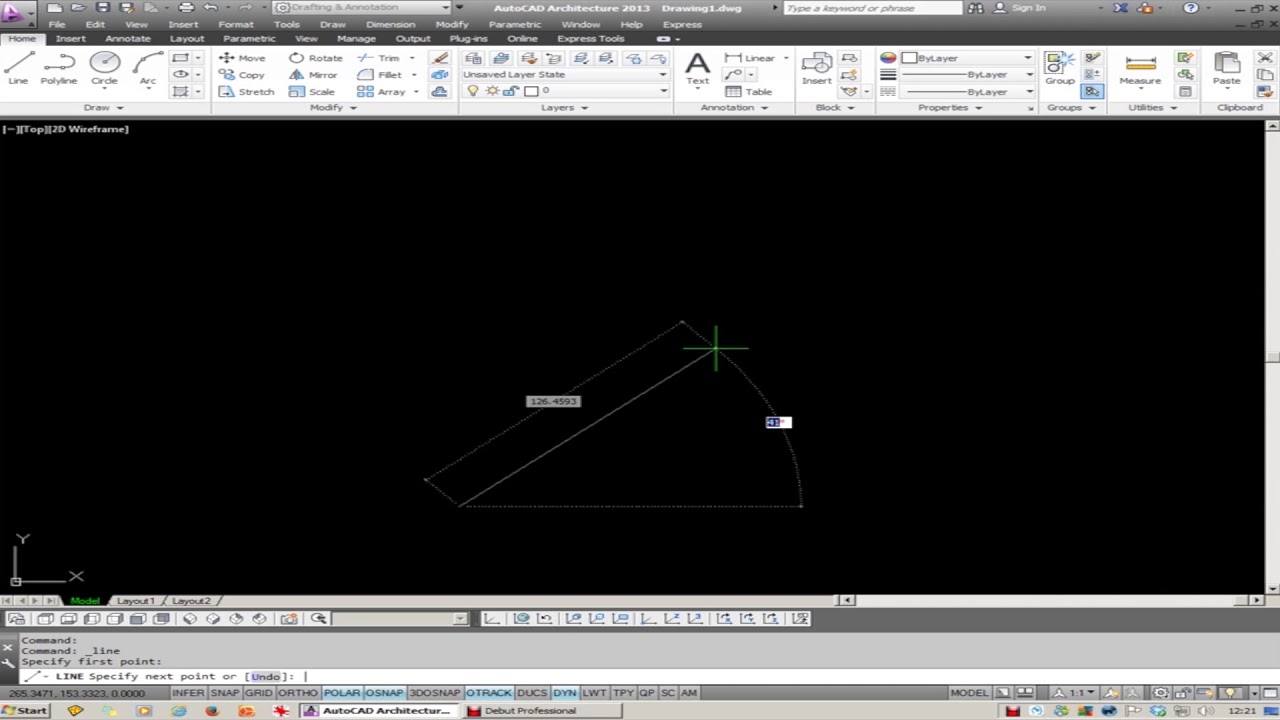Toggle LWT lineweight display
Image resolution: width=1280 pixels, height=720 pixels.
tap(594, 692)
